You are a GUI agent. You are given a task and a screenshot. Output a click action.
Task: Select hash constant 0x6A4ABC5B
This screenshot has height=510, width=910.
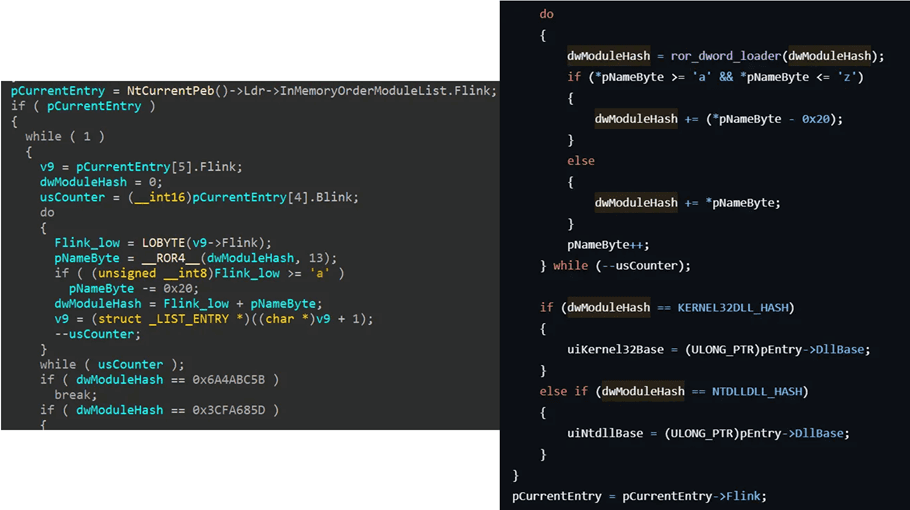point(228,379)
